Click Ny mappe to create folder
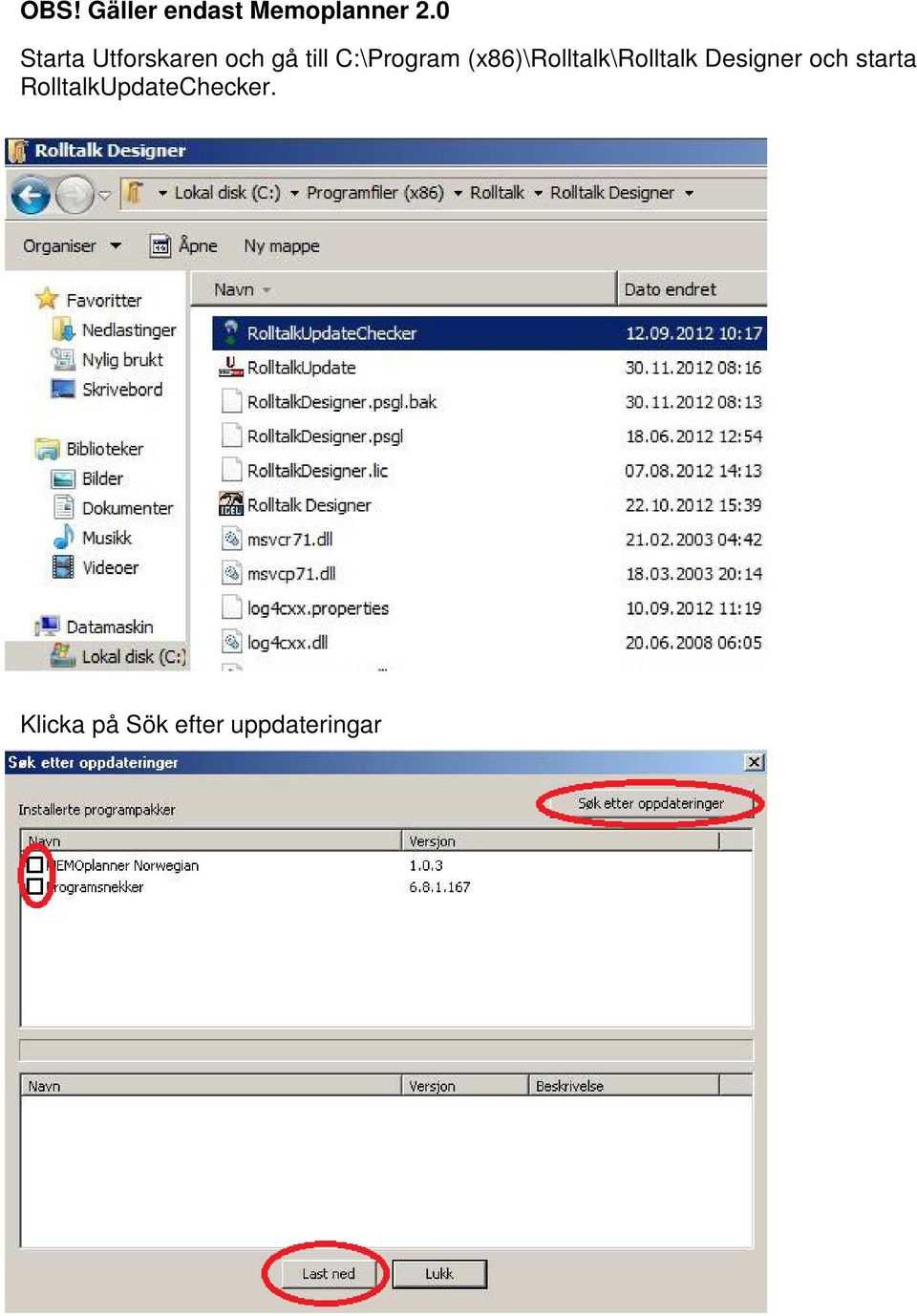Viewport: 917px width, 1316px height. [x=282, y=246]
